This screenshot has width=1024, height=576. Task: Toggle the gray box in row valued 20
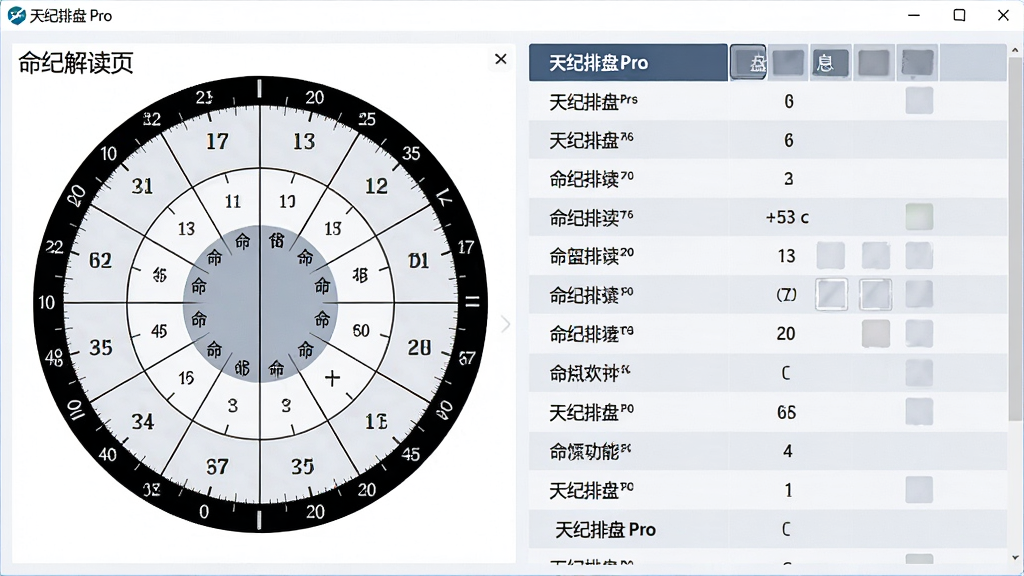click(919, 334)
